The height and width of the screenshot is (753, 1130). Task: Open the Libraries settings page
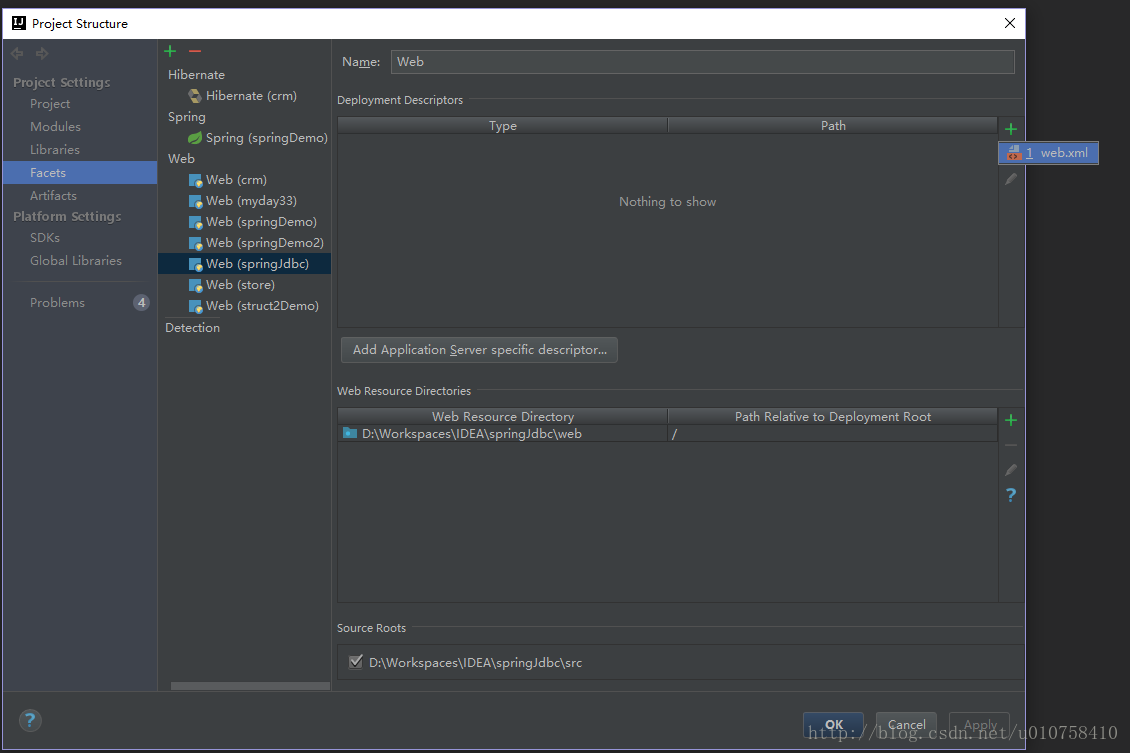[55, 150]
